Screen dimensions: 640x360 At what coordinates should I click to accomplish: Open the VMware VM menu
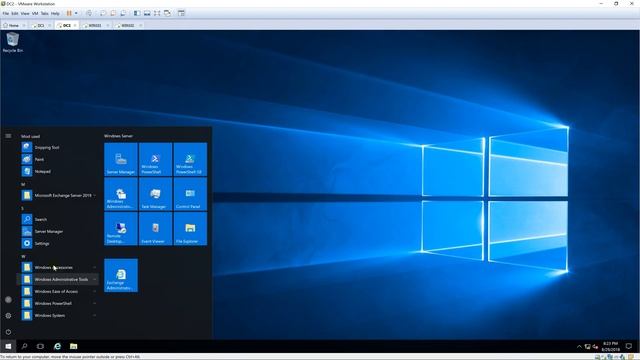coord(35,13)
